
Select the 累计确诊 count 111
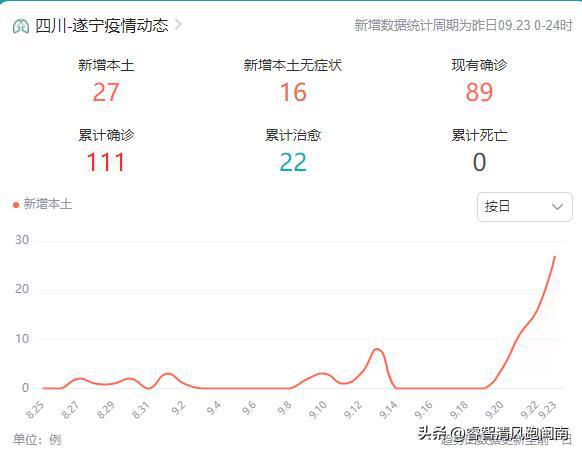point(106,162)
